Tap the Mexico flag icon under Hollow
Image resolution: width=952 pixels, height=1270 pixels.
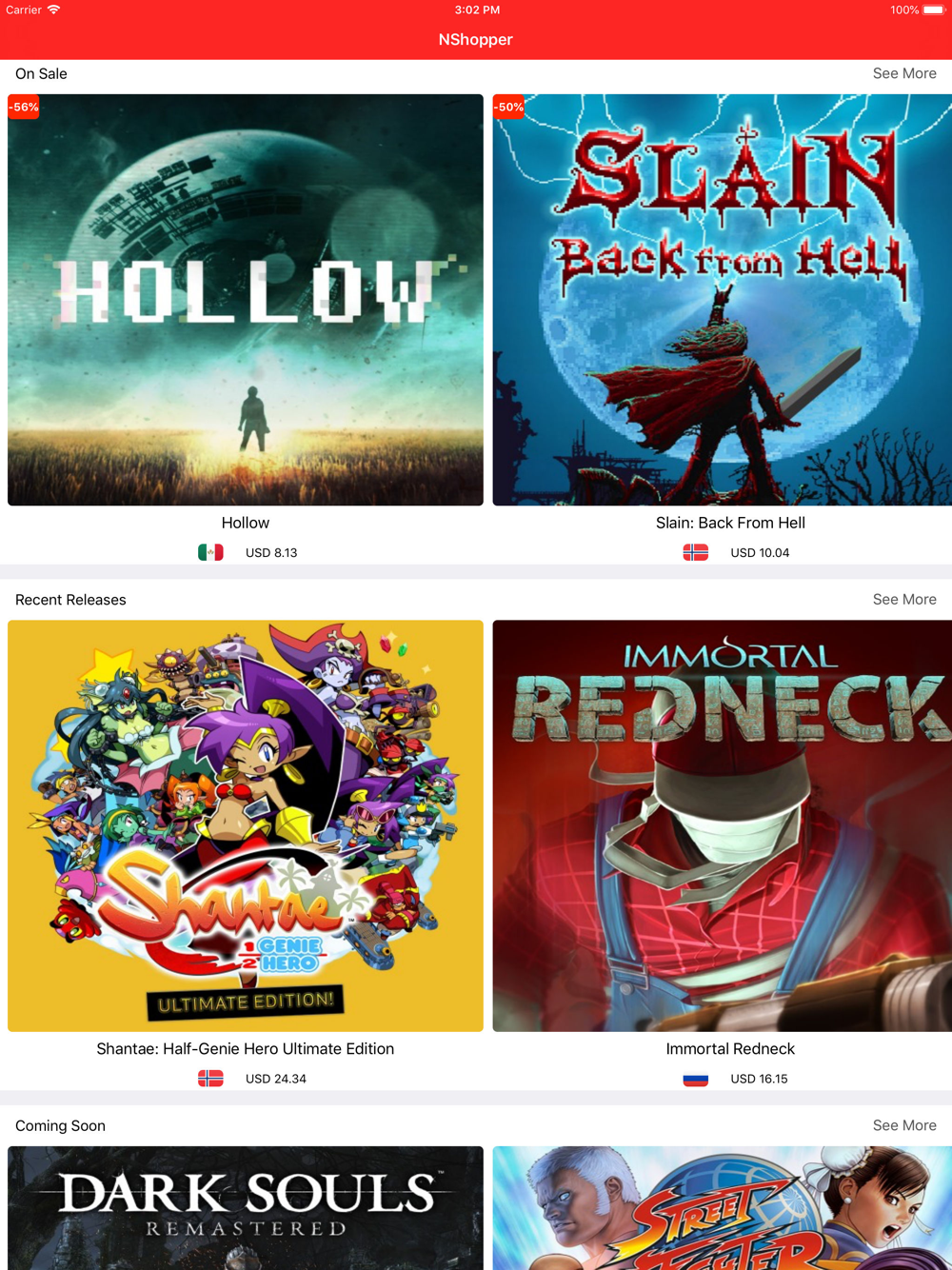pyautogui.click(x=210, y=552)
